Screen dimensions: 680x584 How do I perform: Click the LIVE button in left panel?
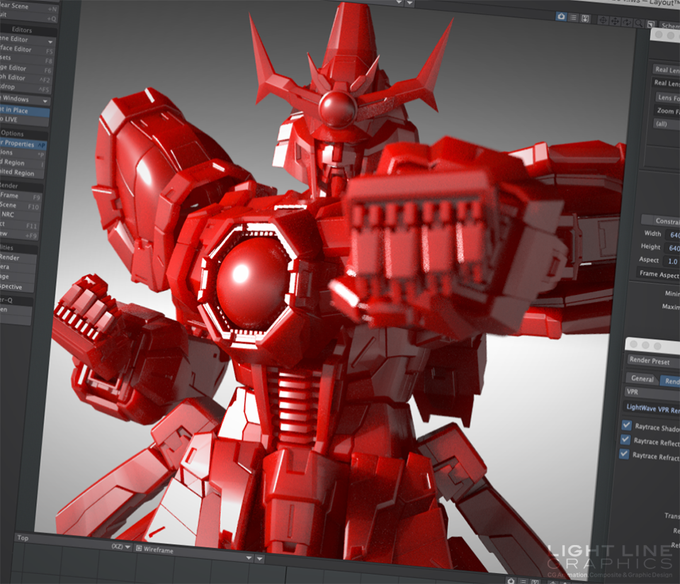click(x=24, y=119)
